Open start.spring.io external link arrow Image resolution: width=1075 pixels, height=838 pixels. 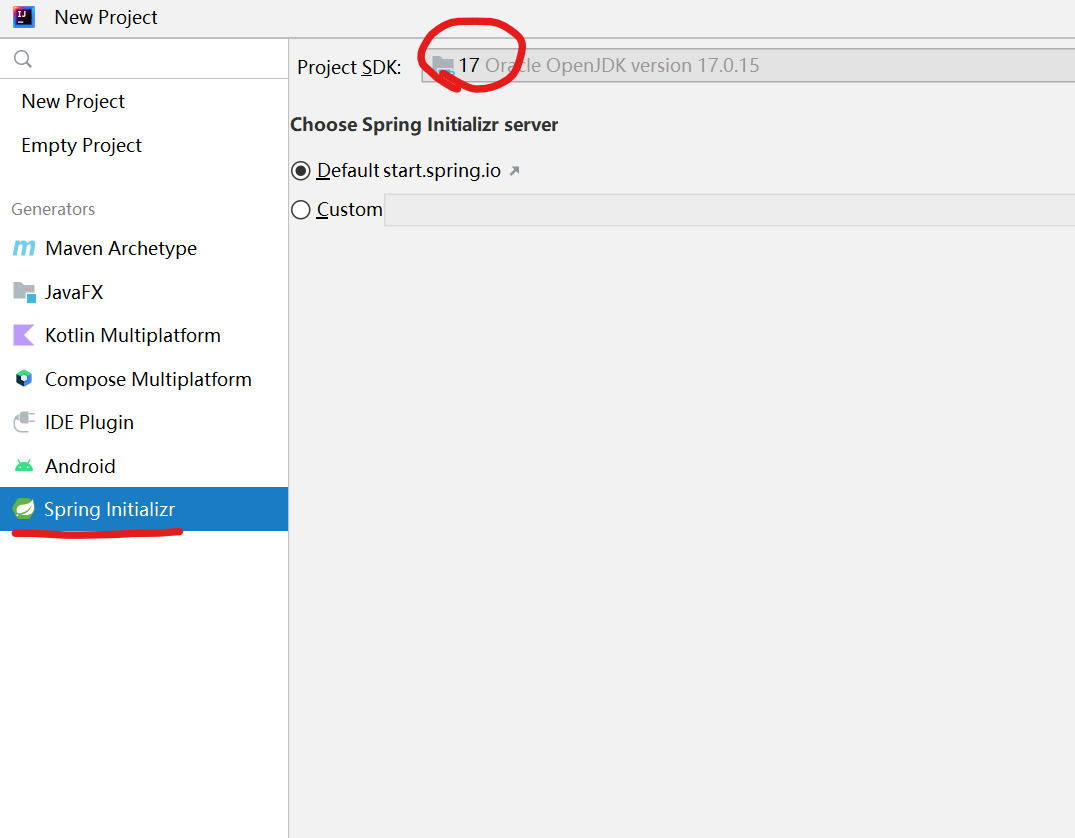pyautogui.click(x=515, y=171)
